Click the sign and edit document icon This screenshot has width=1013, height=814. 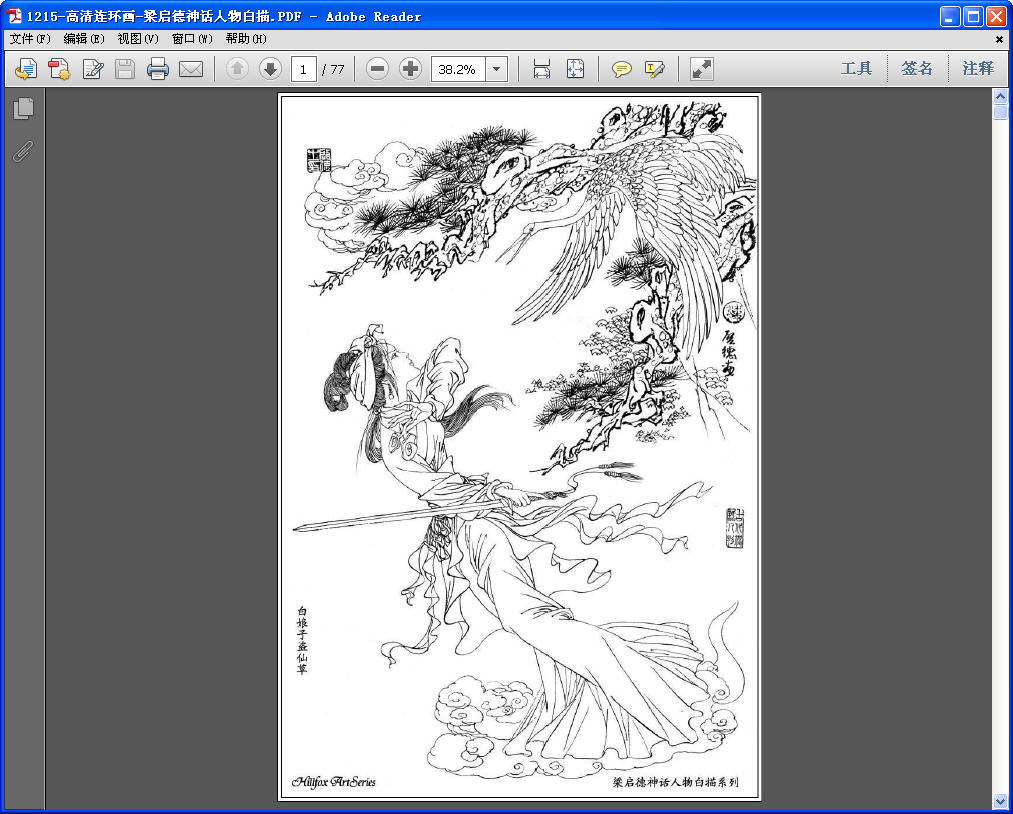[x=93, y=68]
